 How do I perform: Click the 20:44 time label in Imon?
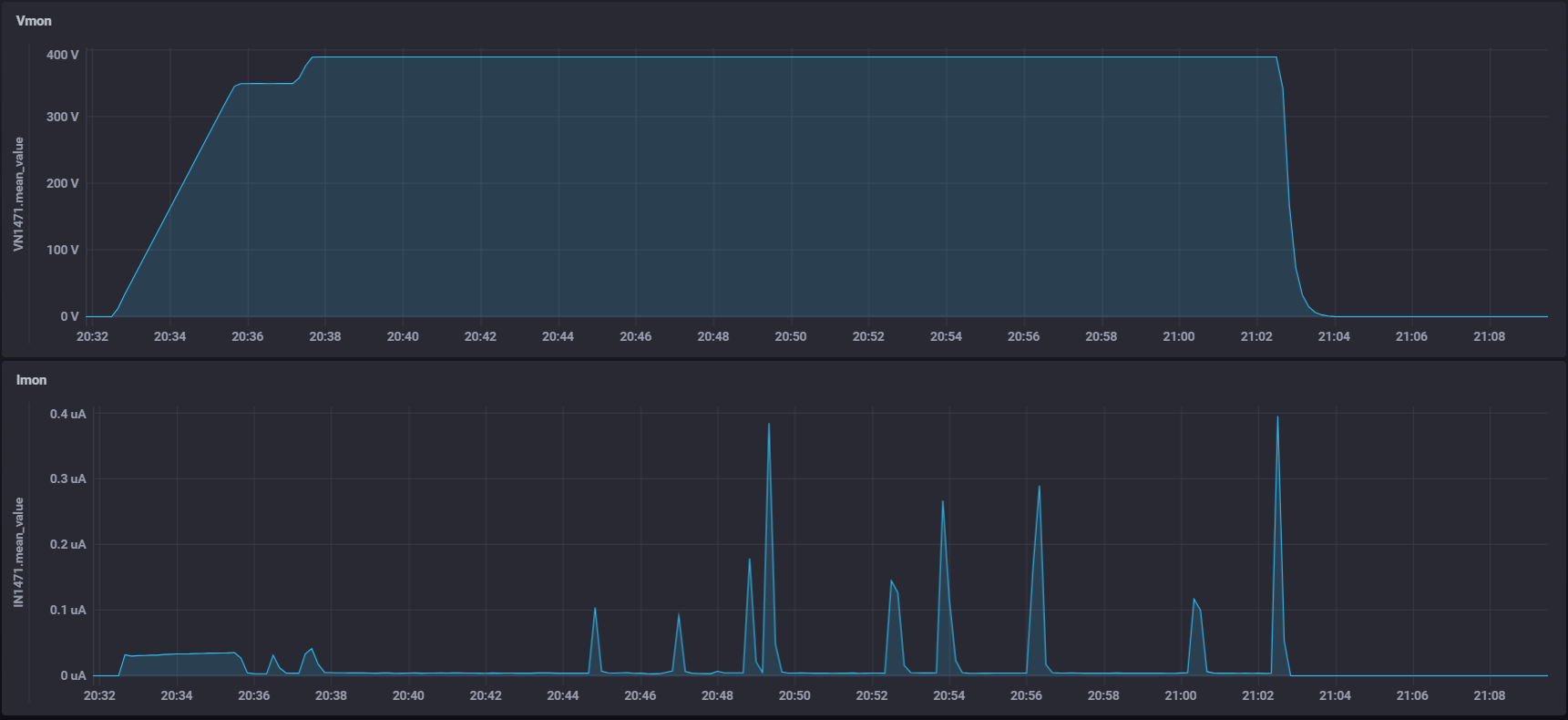point(563,695)
